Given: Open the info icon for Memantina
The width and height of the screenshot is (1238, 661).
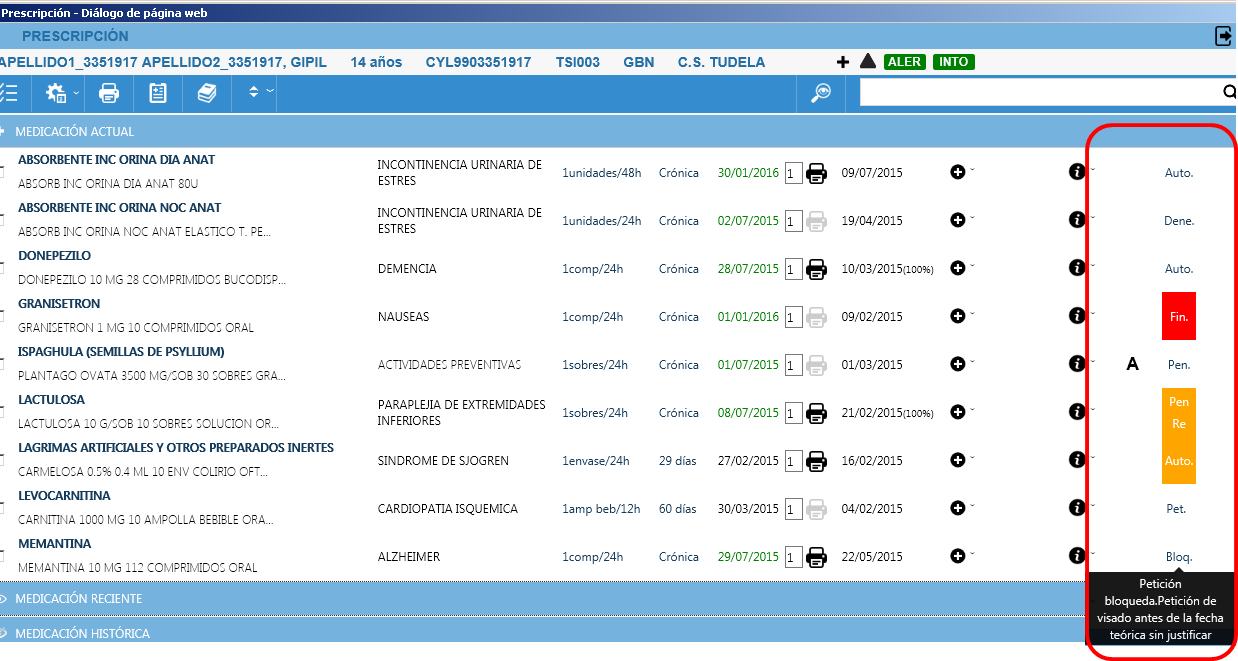Looking at the screenshot, I should pyautogui.click(x=1077, y=556).
